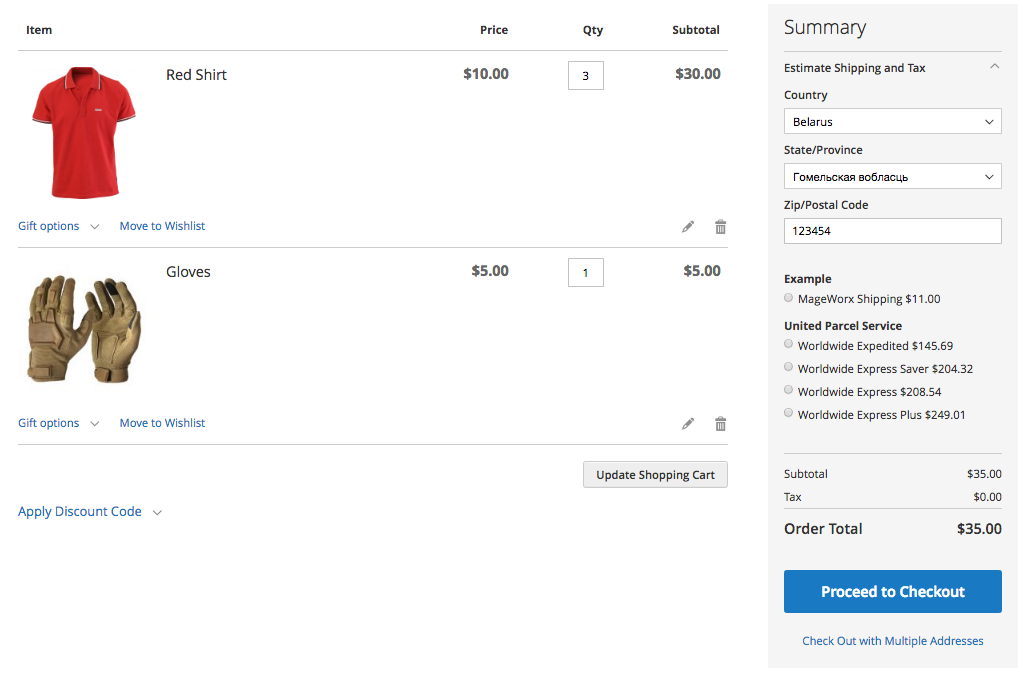
Task: Click Proceed to Checkout button
Action: pos(892,591)
